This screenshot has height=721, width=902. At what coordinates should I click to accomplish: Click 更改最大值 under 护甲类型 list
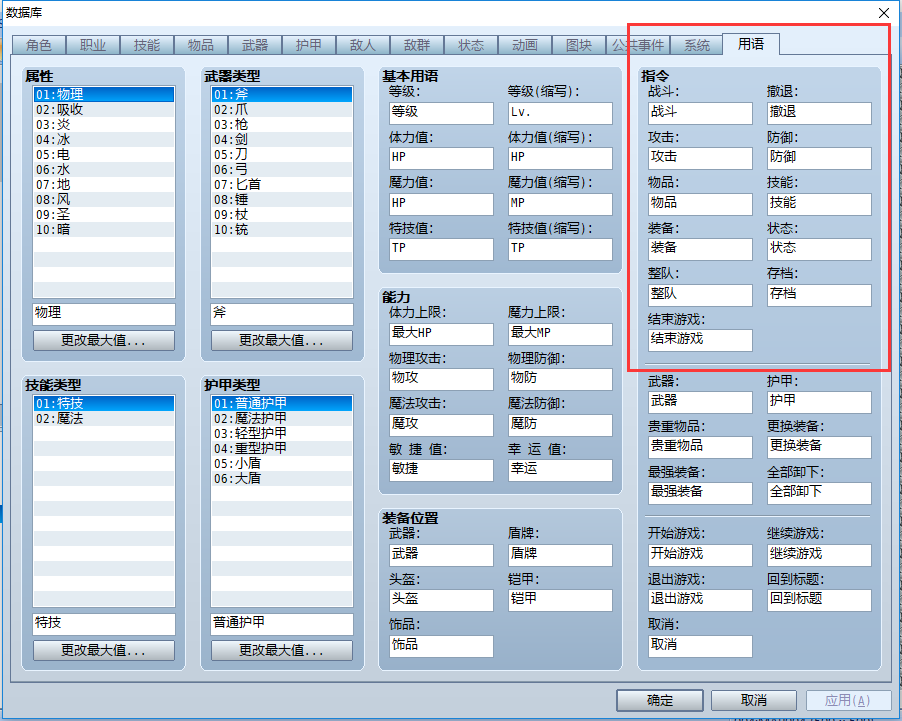[x=282, y=650]
